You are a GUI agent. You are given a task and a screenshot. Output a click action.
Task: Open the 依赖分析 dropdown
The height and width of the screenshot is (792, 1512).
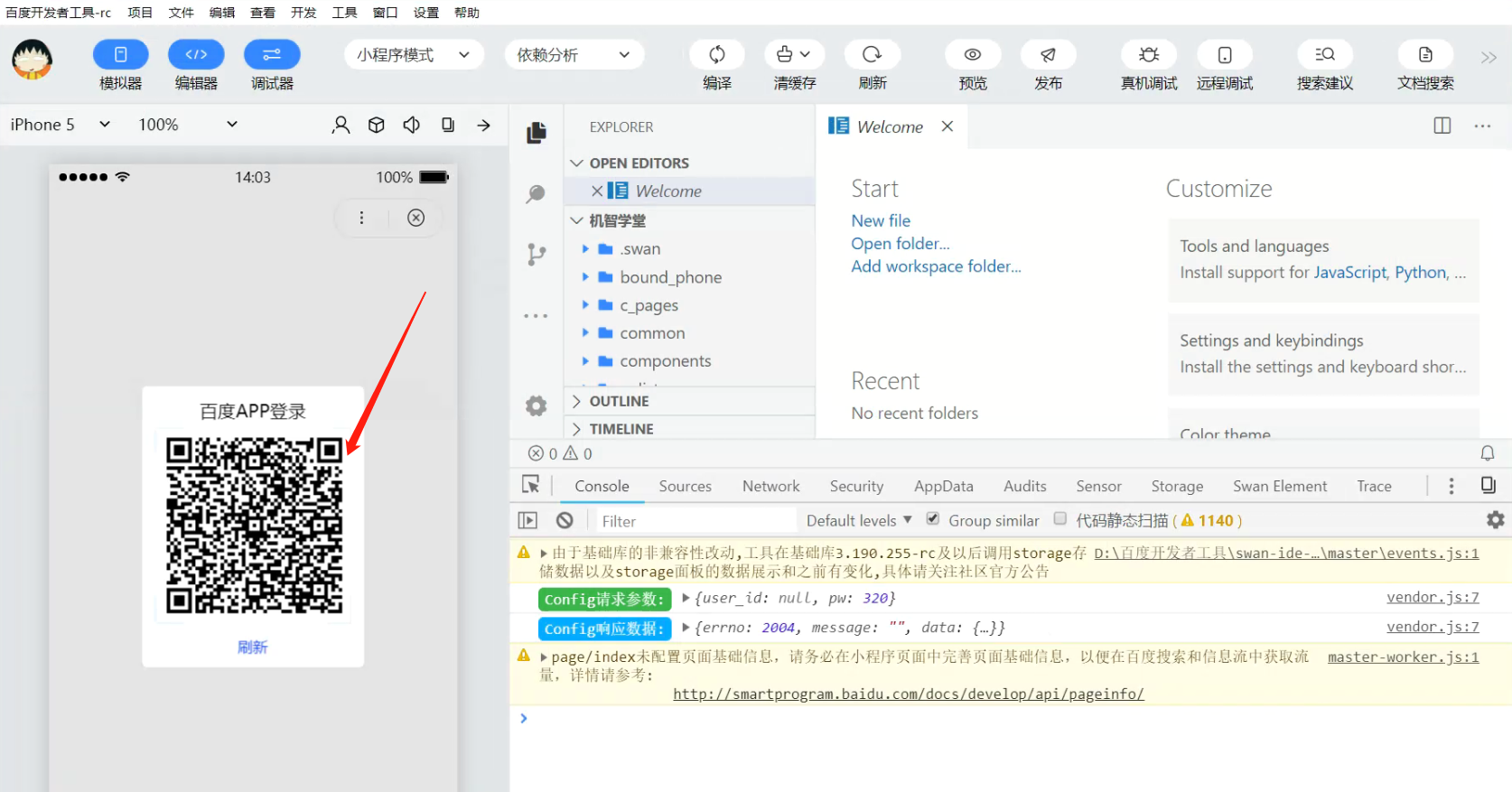574,55
